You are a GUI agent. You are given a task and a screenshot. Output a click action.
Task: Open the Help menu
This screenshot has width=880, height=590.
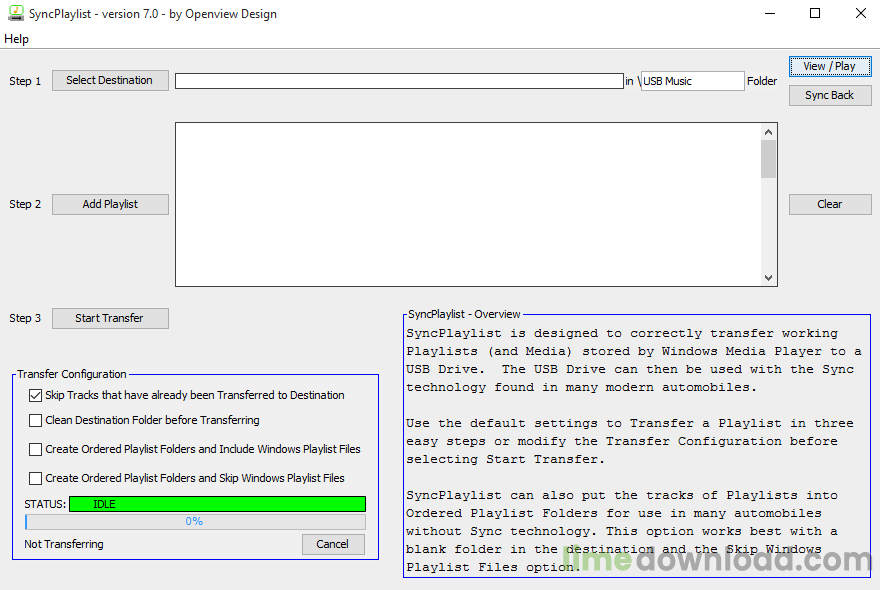tap(17, 39)
